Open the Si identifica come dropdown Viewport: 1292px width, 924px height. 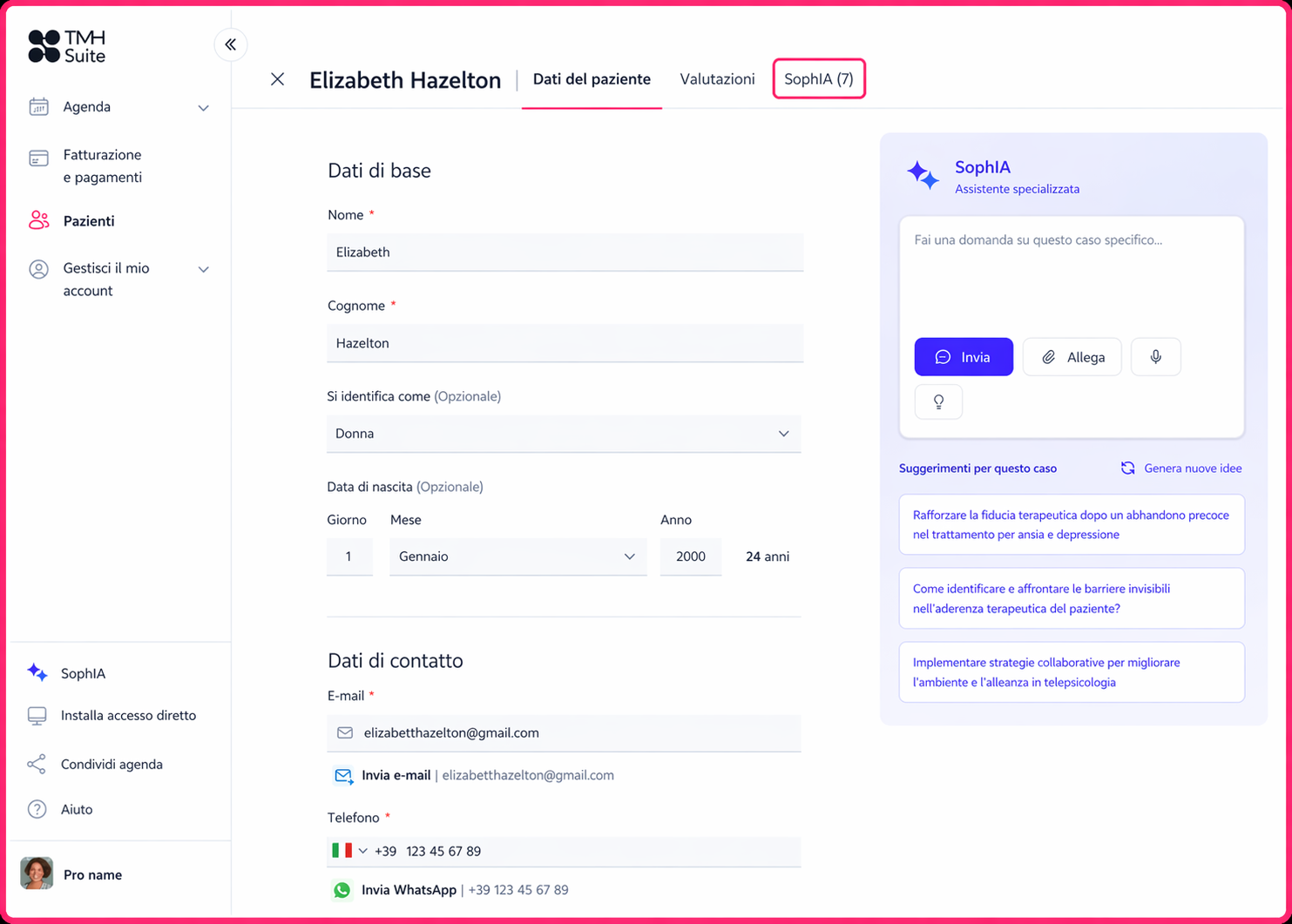pyautogui.click(x=564, y=434)
